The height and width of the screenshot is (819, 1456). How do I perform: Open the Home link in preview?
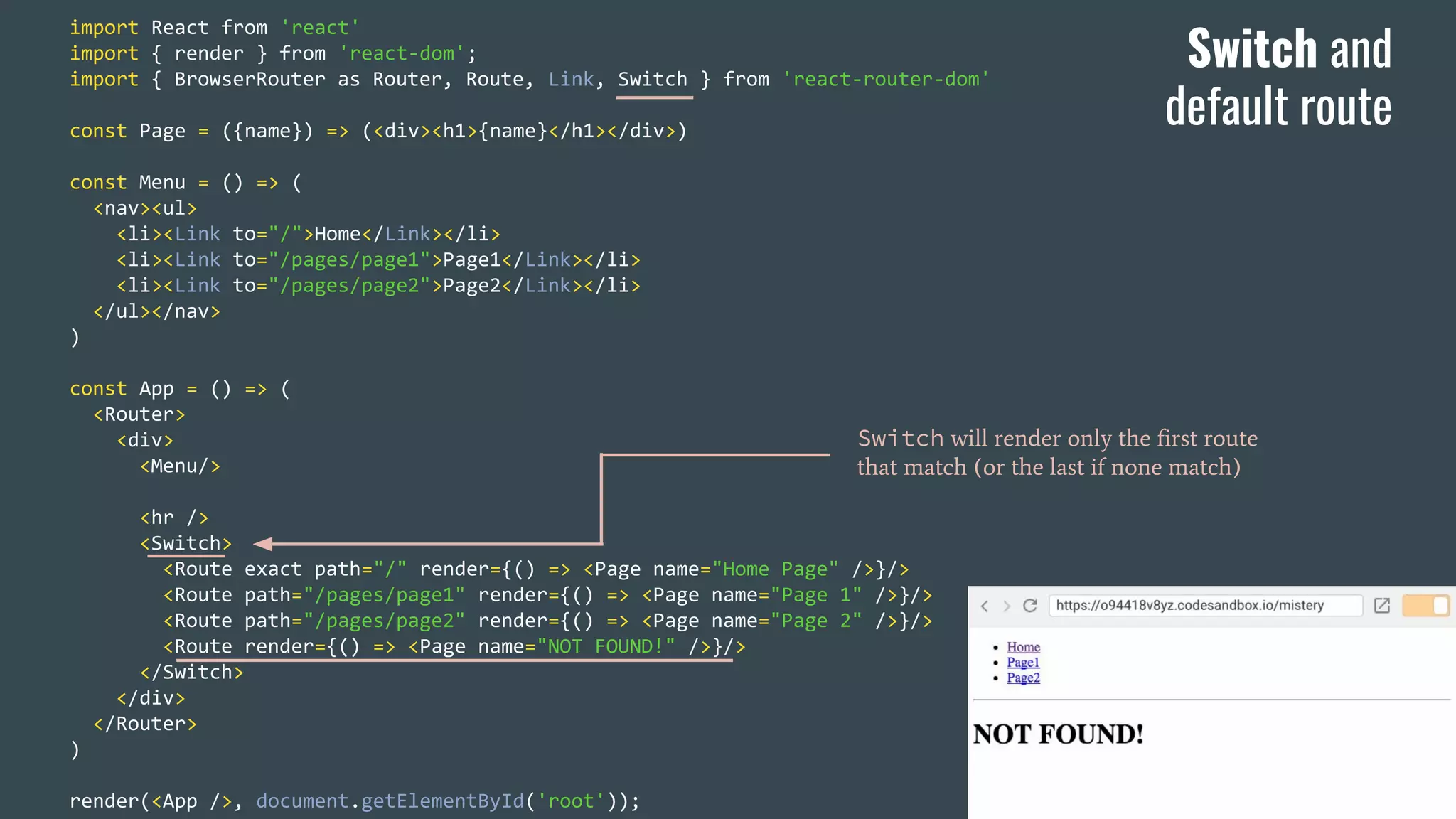point(1023,647)
